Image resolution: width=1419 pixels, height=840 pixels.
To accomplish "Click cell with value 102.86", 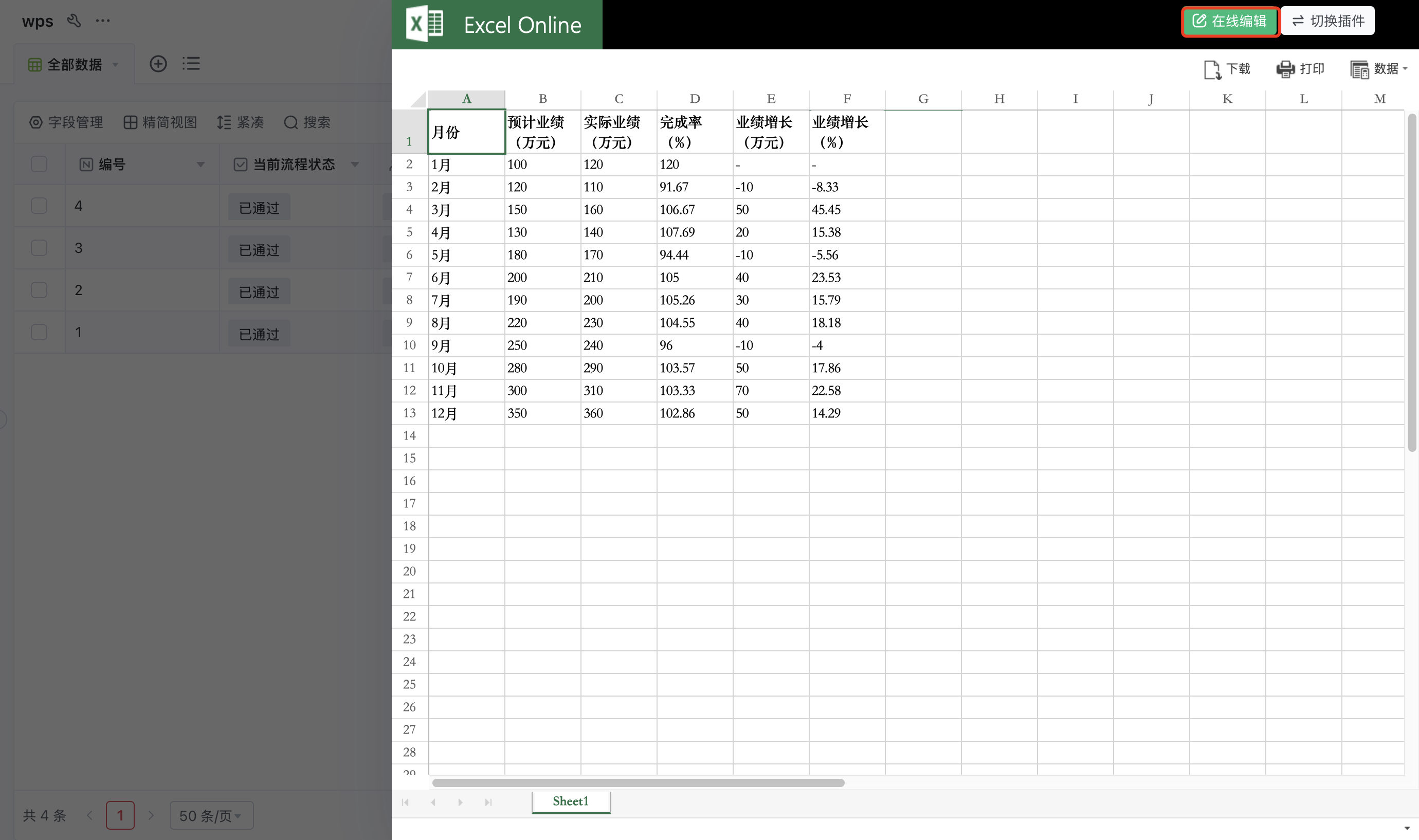I will (x=695, y=413).
